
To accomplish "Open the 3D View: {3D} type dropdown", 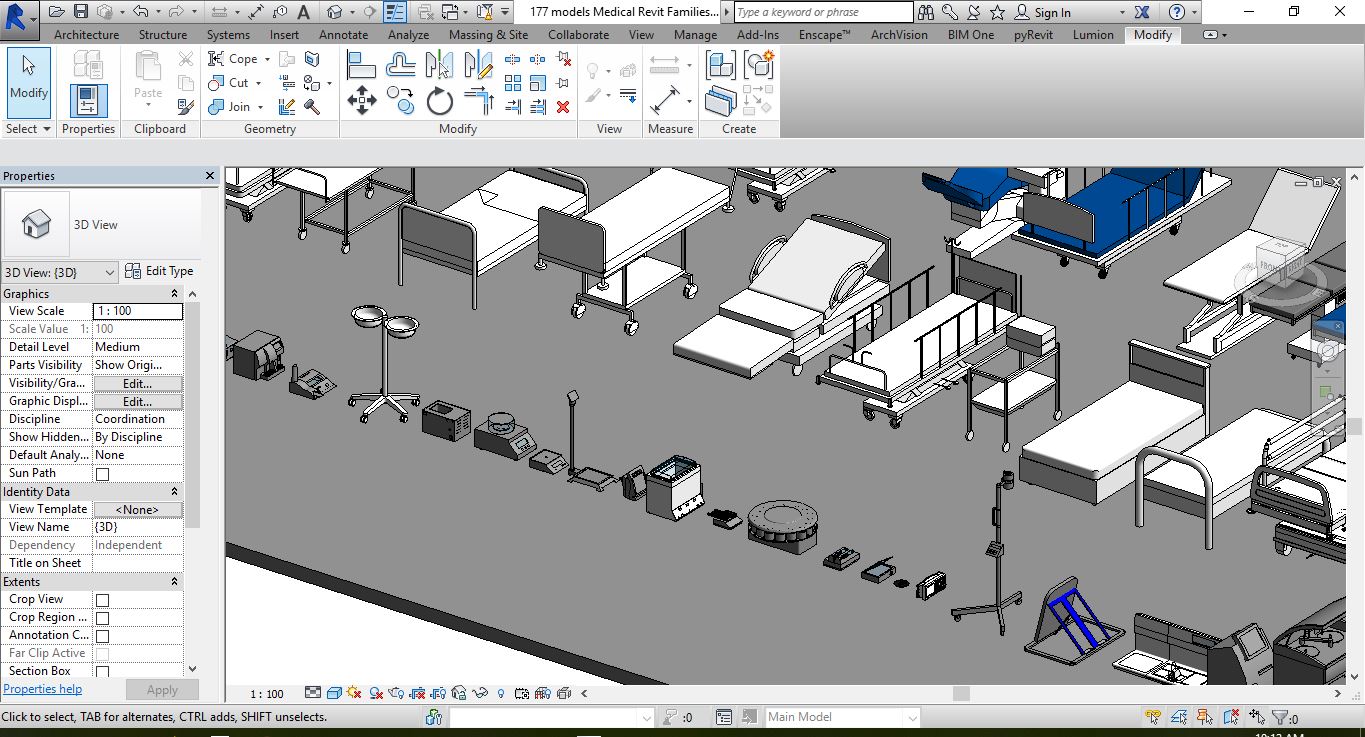I will (60, 272).
